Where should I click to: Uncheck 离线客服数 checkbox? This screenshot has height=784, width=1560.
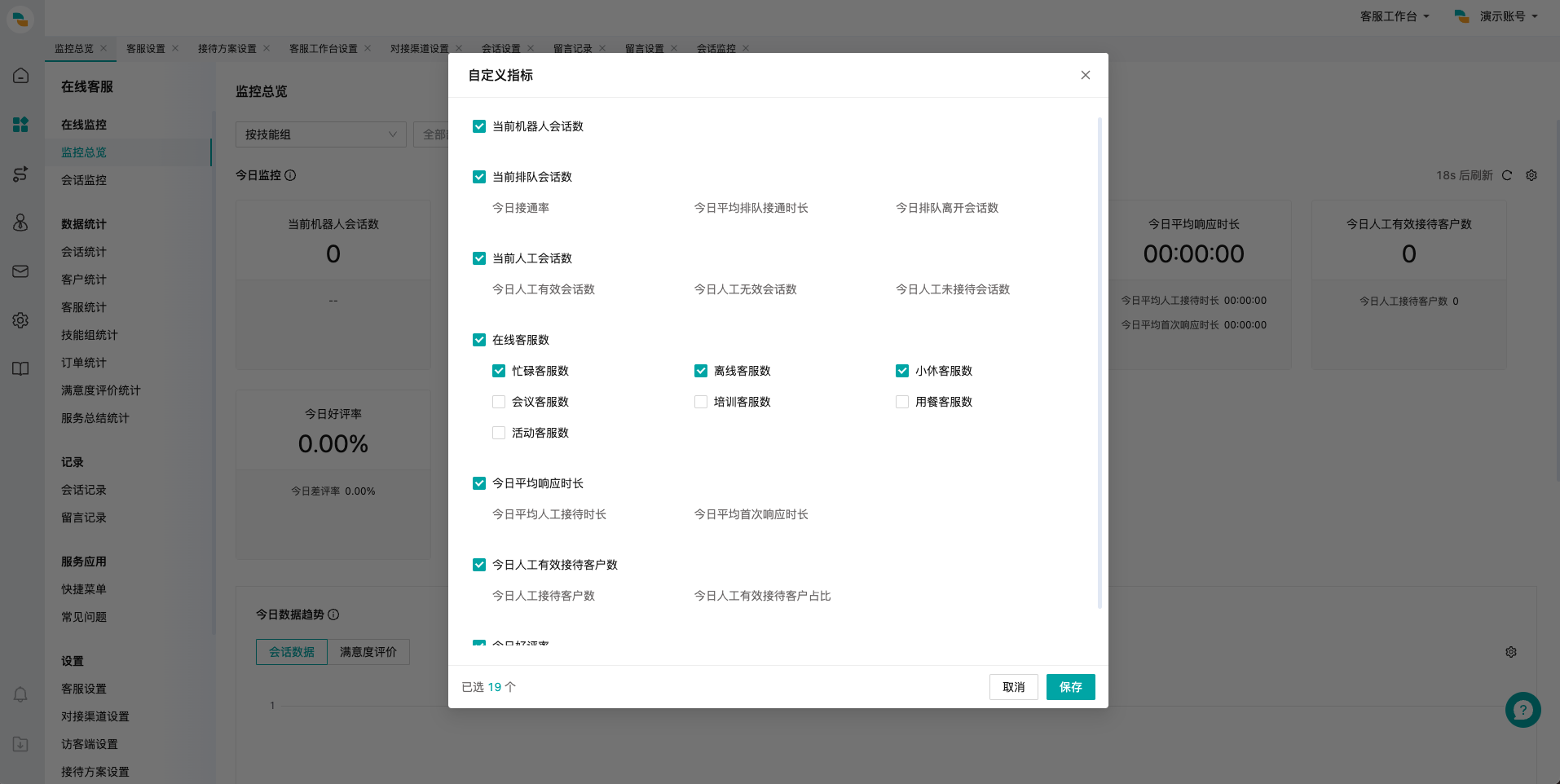coord(701,371)
